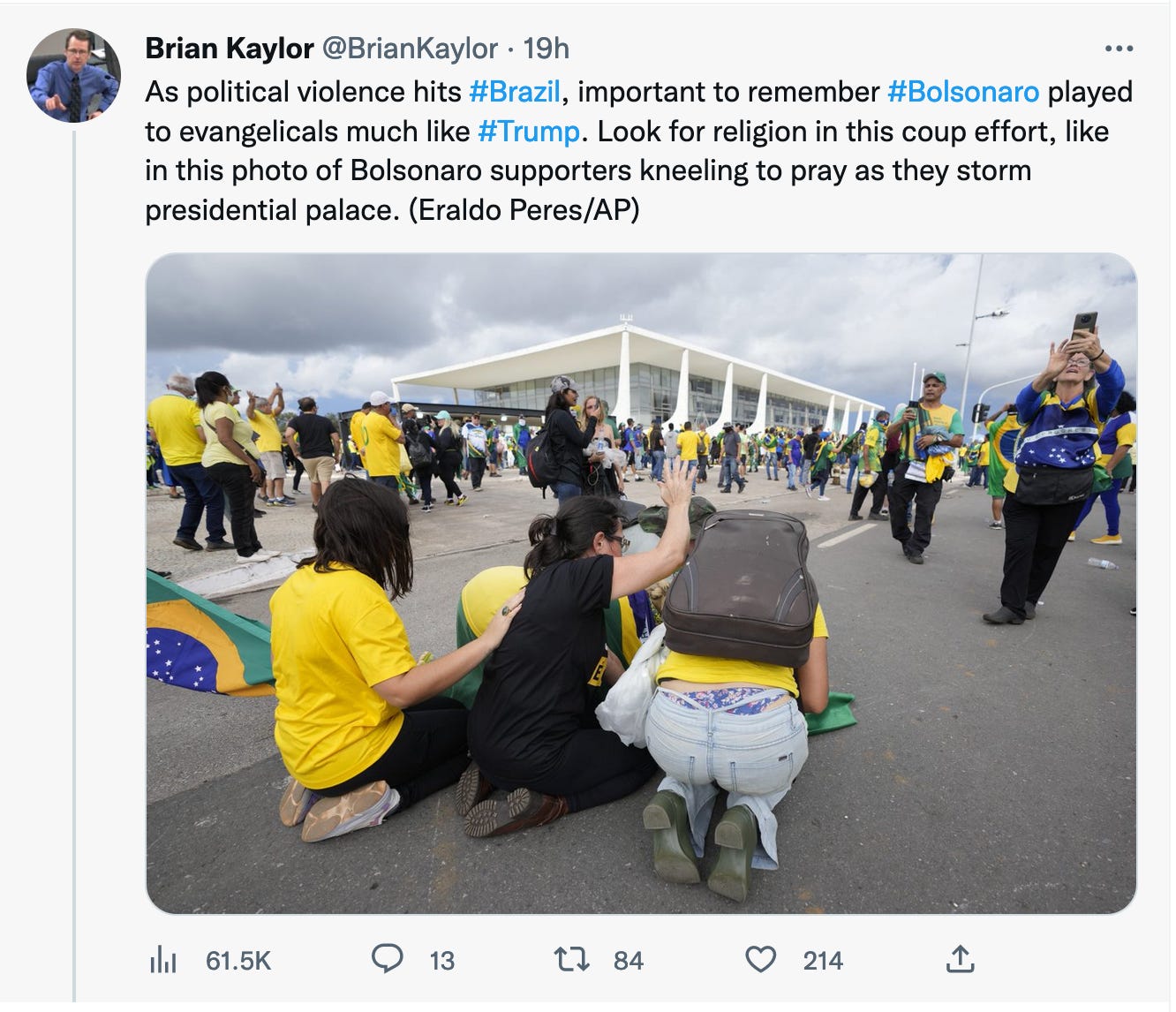Click the reply speech bubble icon
Screen dimensions: 1176x1012
(387, 958)
